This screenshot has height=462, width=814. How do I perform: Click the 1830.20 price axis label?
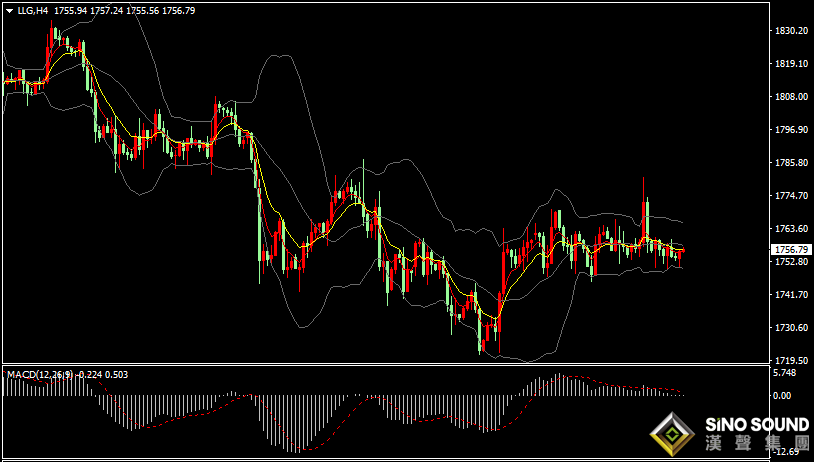[x=789, y=31]
